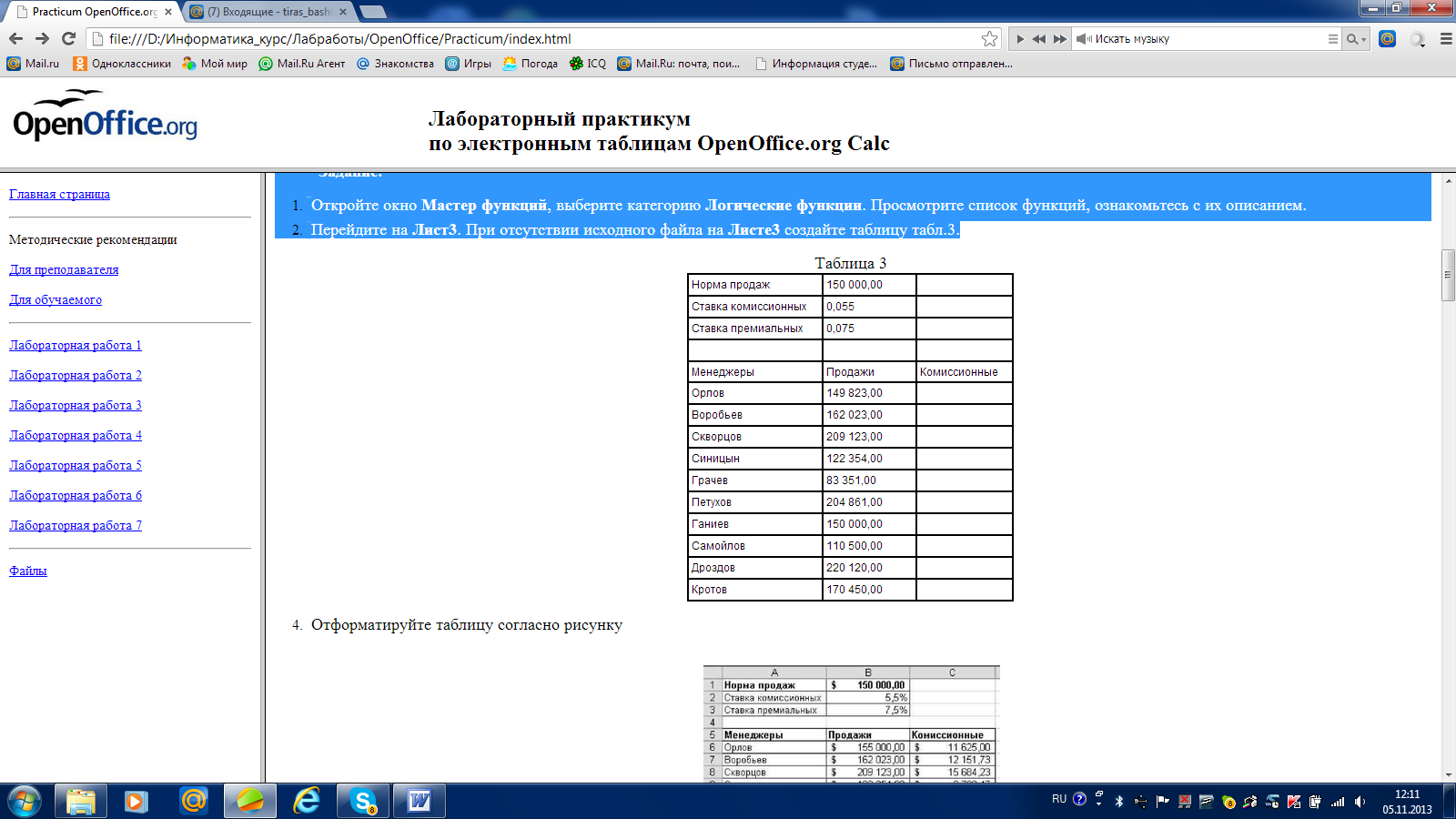Open the Mail.Ru @ extension icon

tap(1387, 38)
